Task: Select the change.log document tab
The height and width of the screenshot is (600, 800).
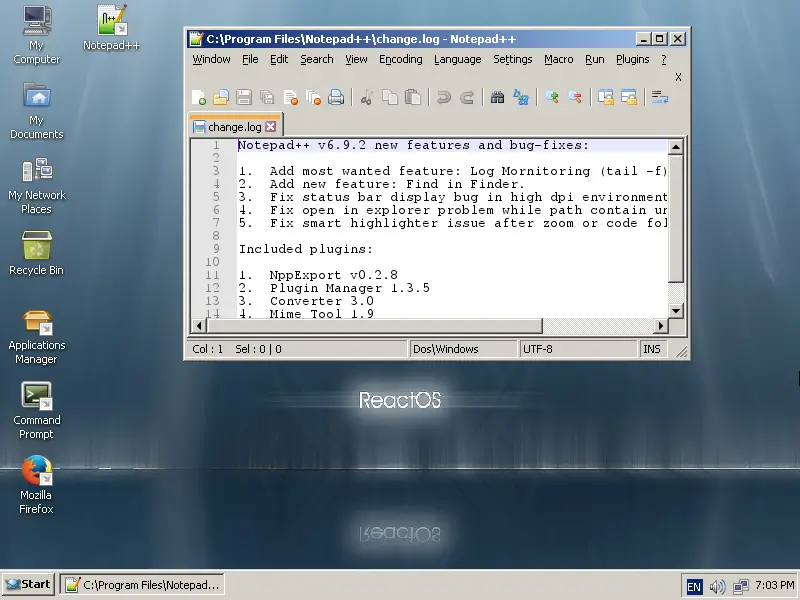Action: (x=234, y=126)
